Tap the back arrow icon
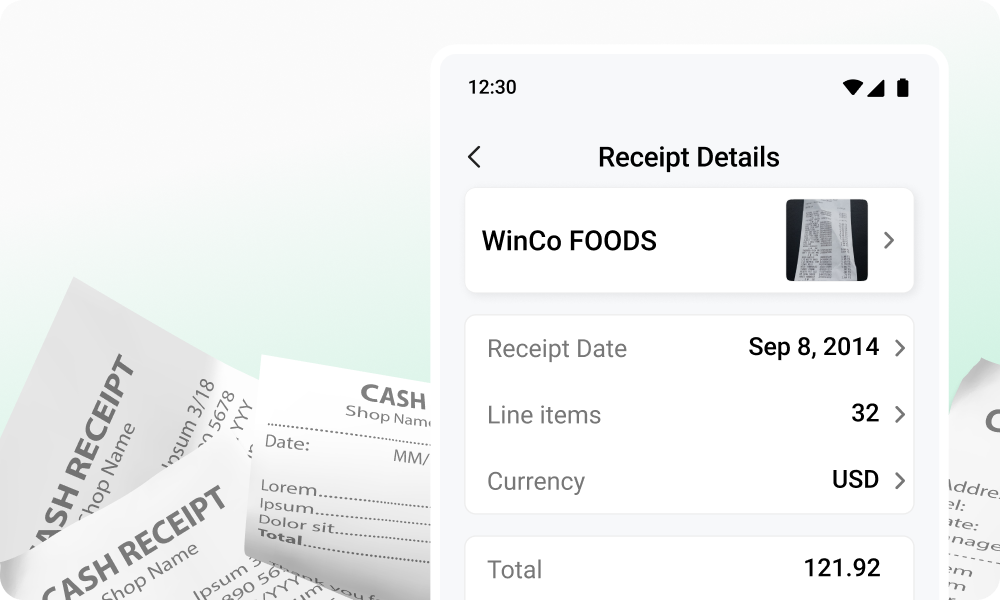This screenshot has height=600, width=1000. coord(474,157)
